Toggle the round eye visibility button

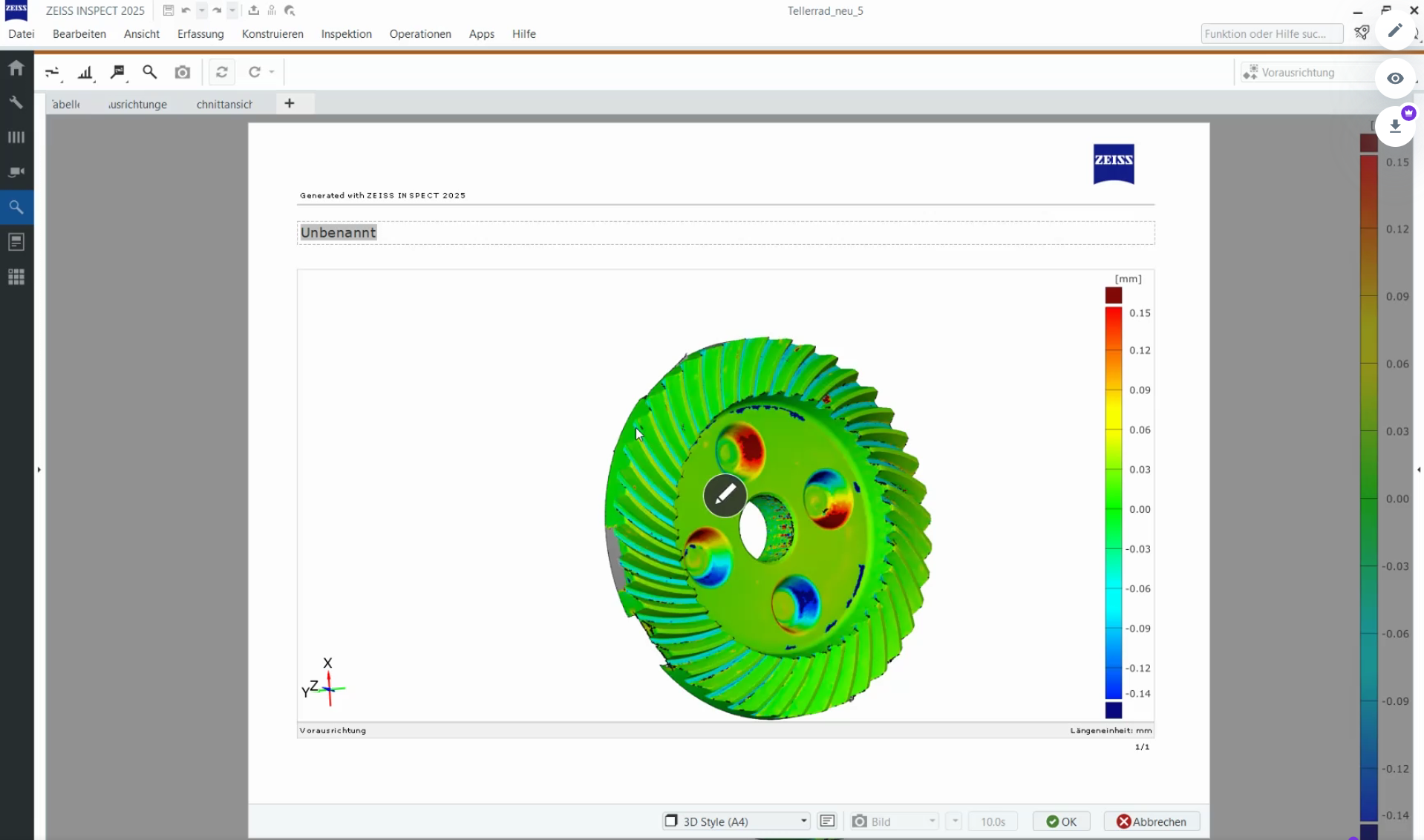[1395, 79]
